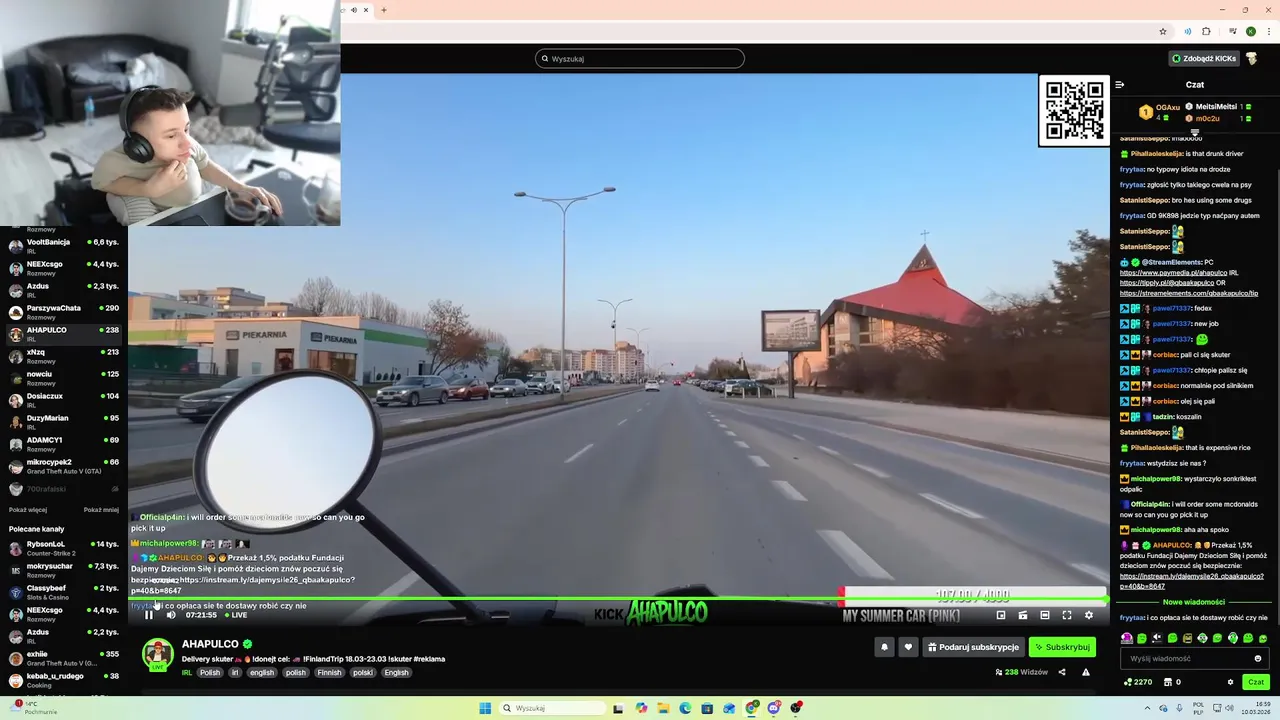
Task: Select the Polish tag
Action: click(x=209, y=673)
